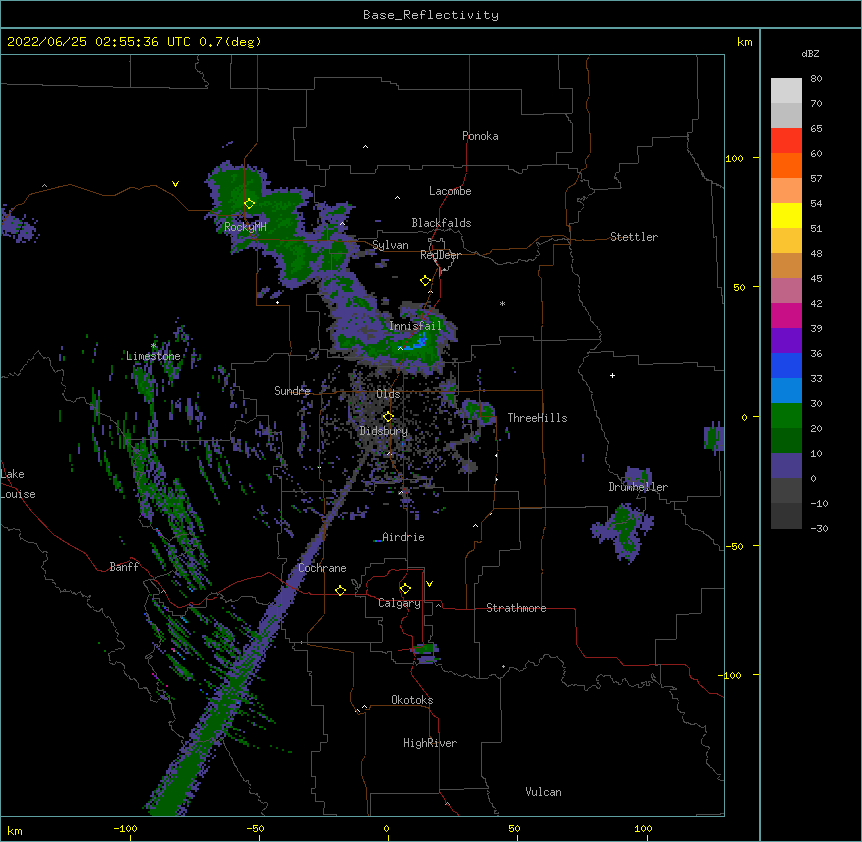Click the Limestone label

[153, 356]
